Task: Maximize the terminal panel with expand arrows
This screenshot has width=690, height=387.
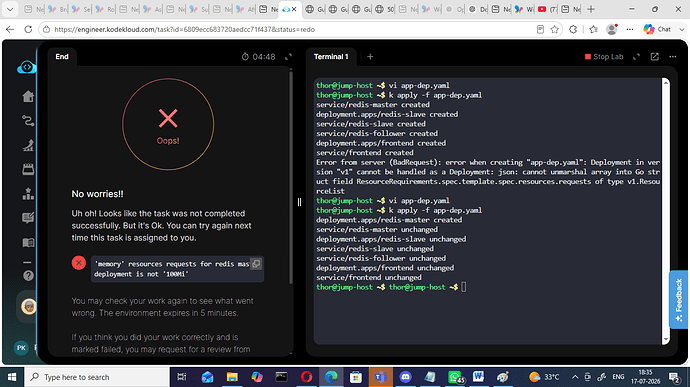Action: tap(636, 57)
